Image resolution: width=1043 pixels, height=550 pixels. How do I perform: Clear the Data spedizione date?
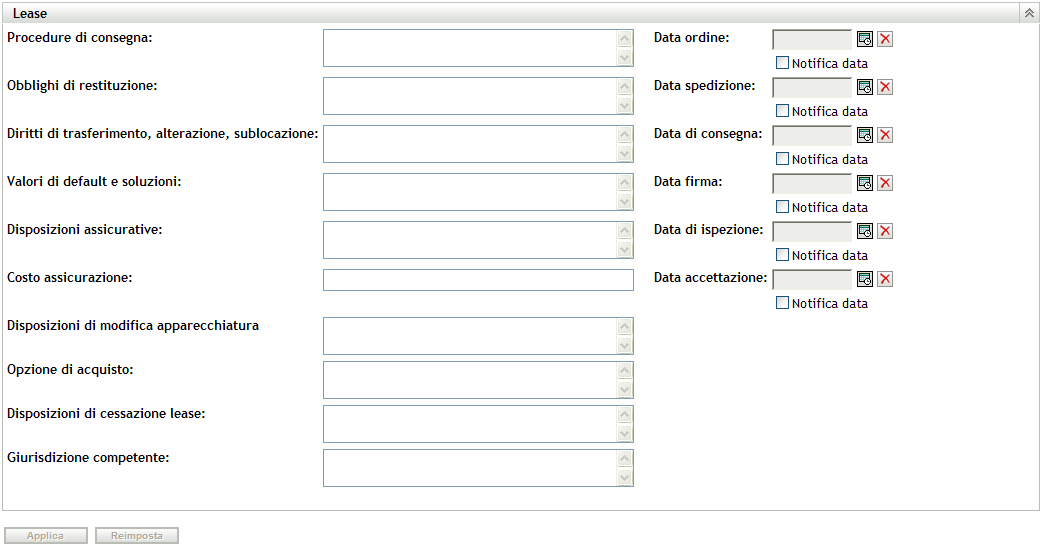885,87
